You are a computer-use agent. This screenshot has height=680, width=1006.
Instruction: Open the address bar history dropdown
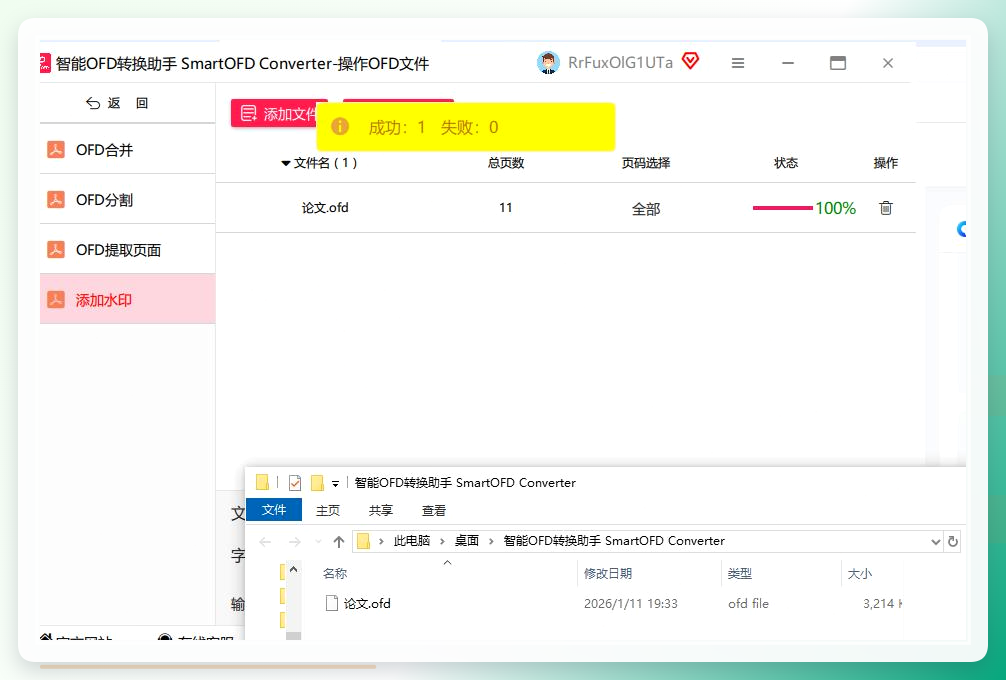coord(935,542)
